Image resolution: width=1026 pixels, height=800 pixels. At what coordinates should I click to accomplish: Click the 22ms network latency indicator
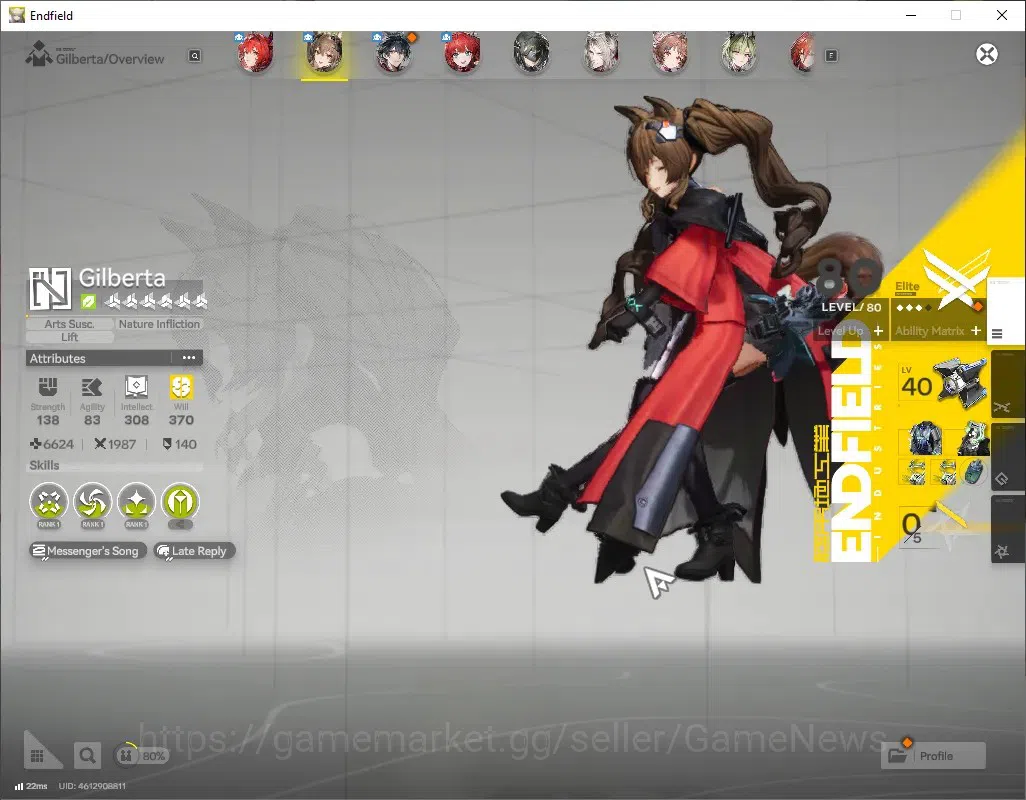click(31, 786)
